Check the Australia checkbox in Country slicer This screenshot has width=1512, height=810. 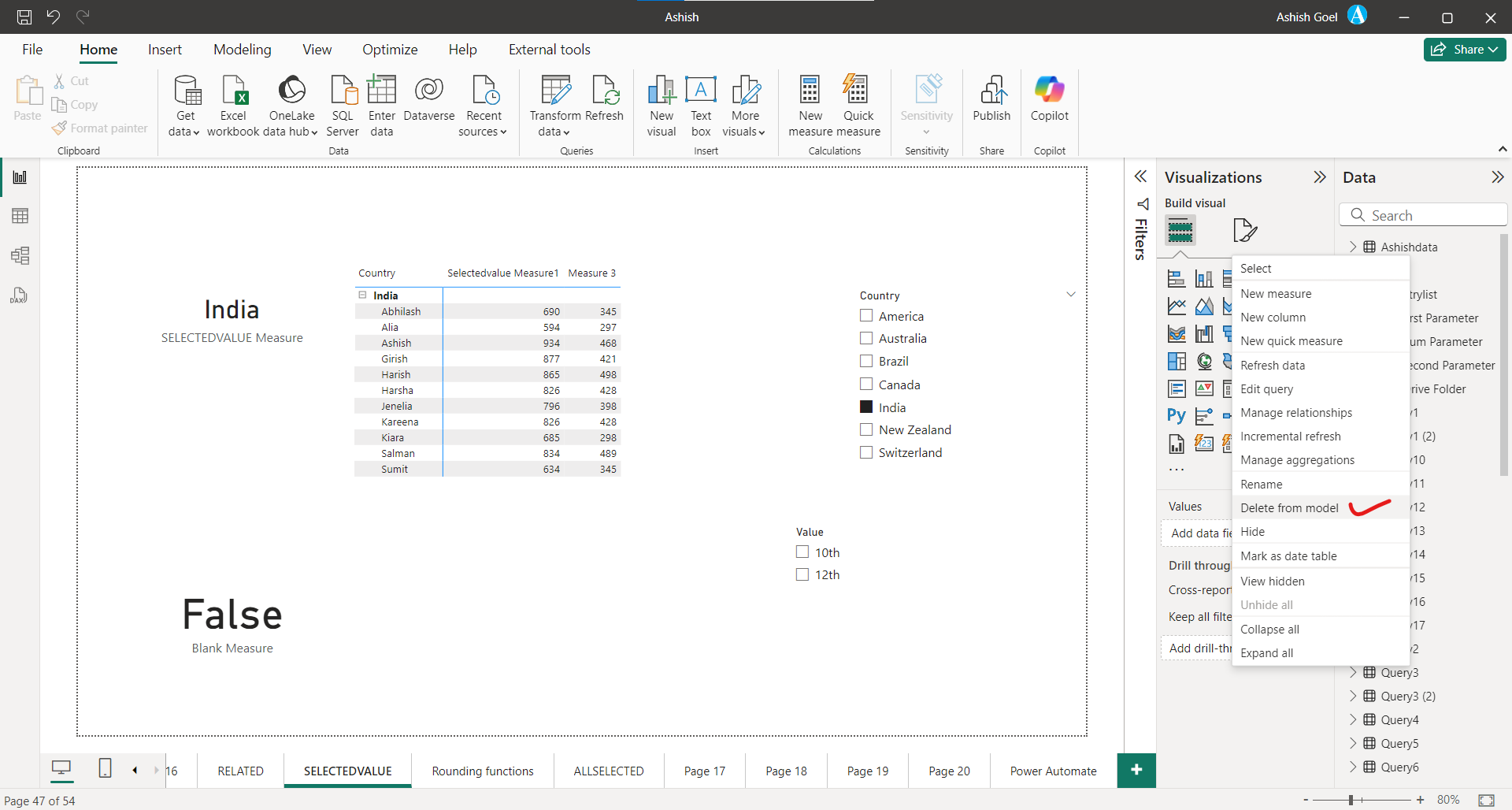point(865,338)
